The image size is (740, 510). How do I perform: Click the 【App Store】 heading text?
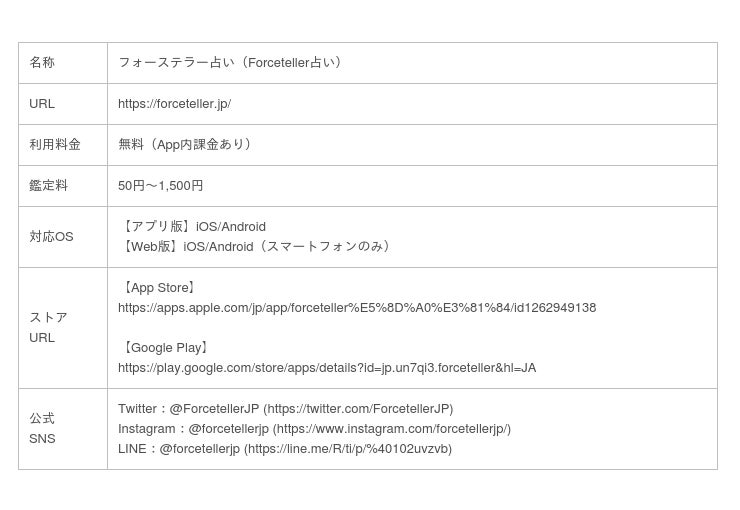pyautogui.click(x=159, y=288)
